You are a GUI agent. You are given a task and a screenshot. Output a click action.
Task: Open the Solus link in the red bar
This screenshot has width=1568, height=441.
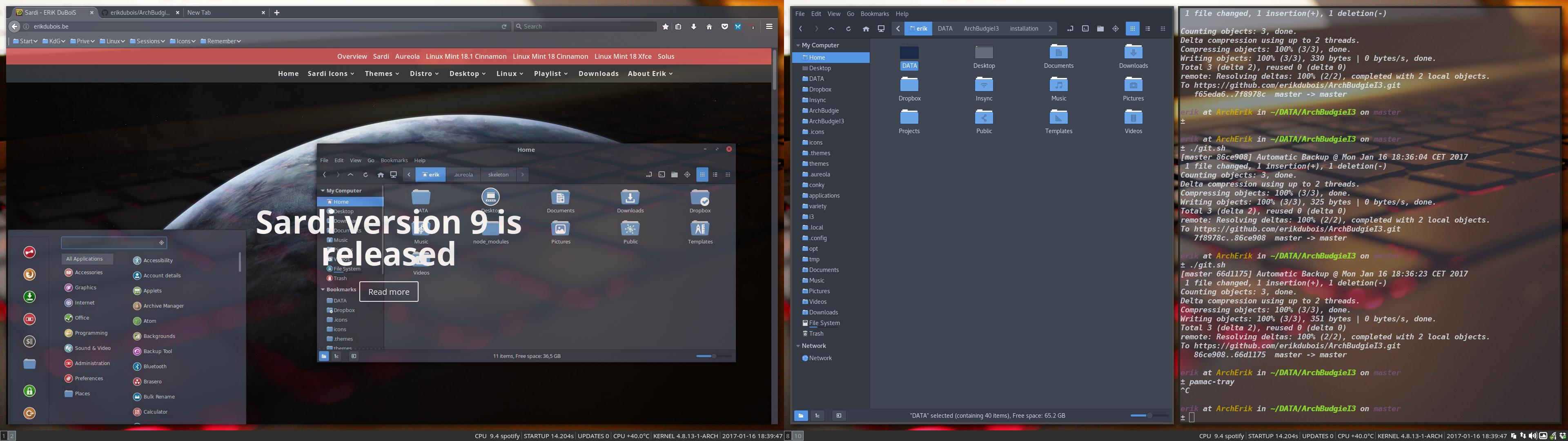[666, 57]
